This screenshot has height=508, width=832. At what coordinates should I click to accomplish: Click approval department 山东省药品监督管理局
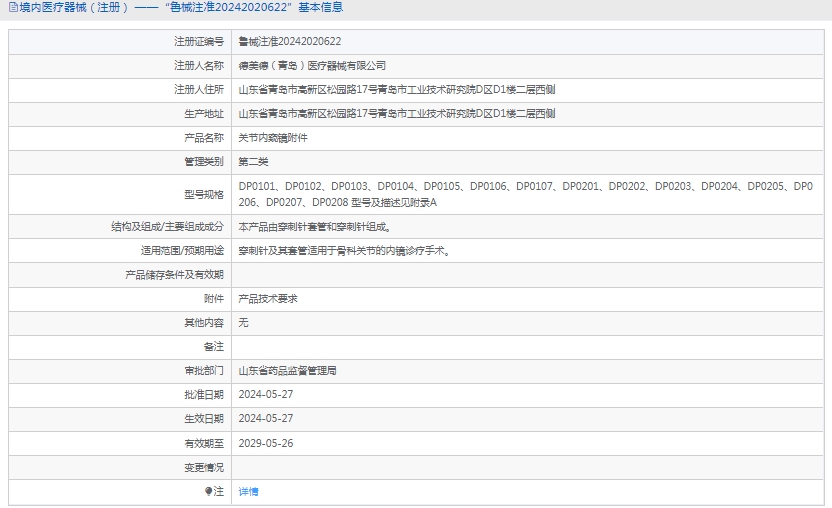click(x=287, y=371)
